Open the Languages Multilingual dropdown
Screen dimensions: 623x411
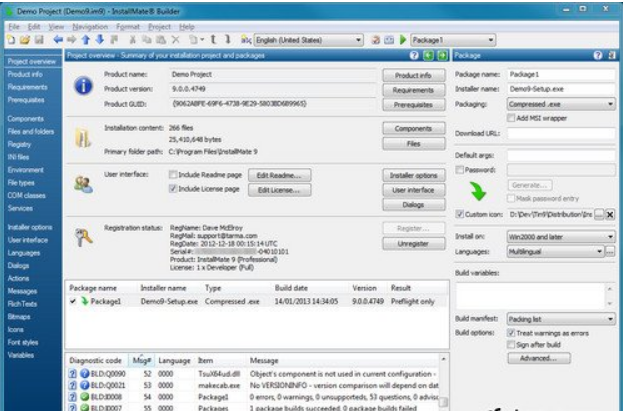point(555,252)
